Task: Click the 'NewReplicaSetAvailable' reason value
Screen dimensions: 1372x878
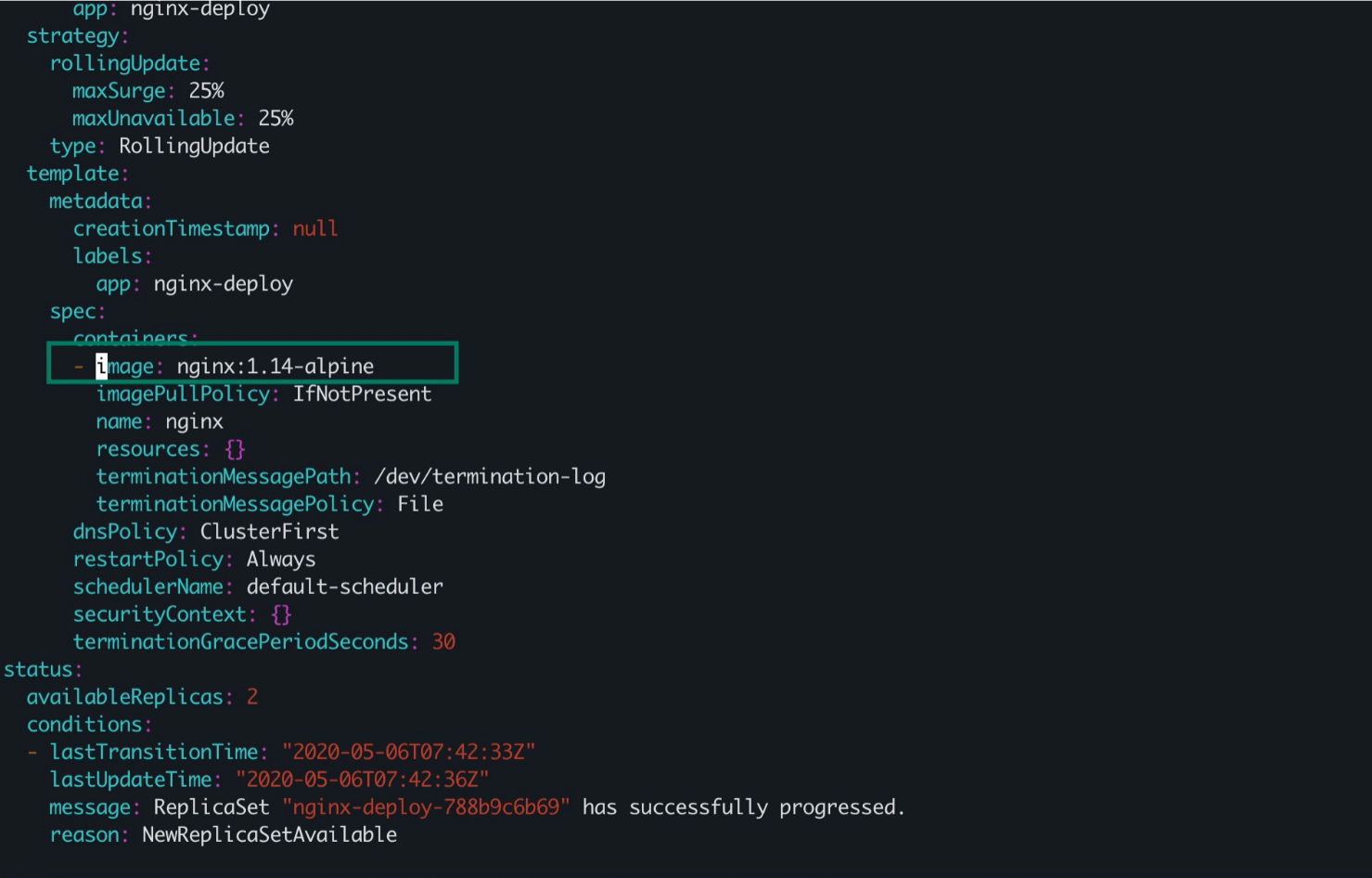Action: (269, 835)
